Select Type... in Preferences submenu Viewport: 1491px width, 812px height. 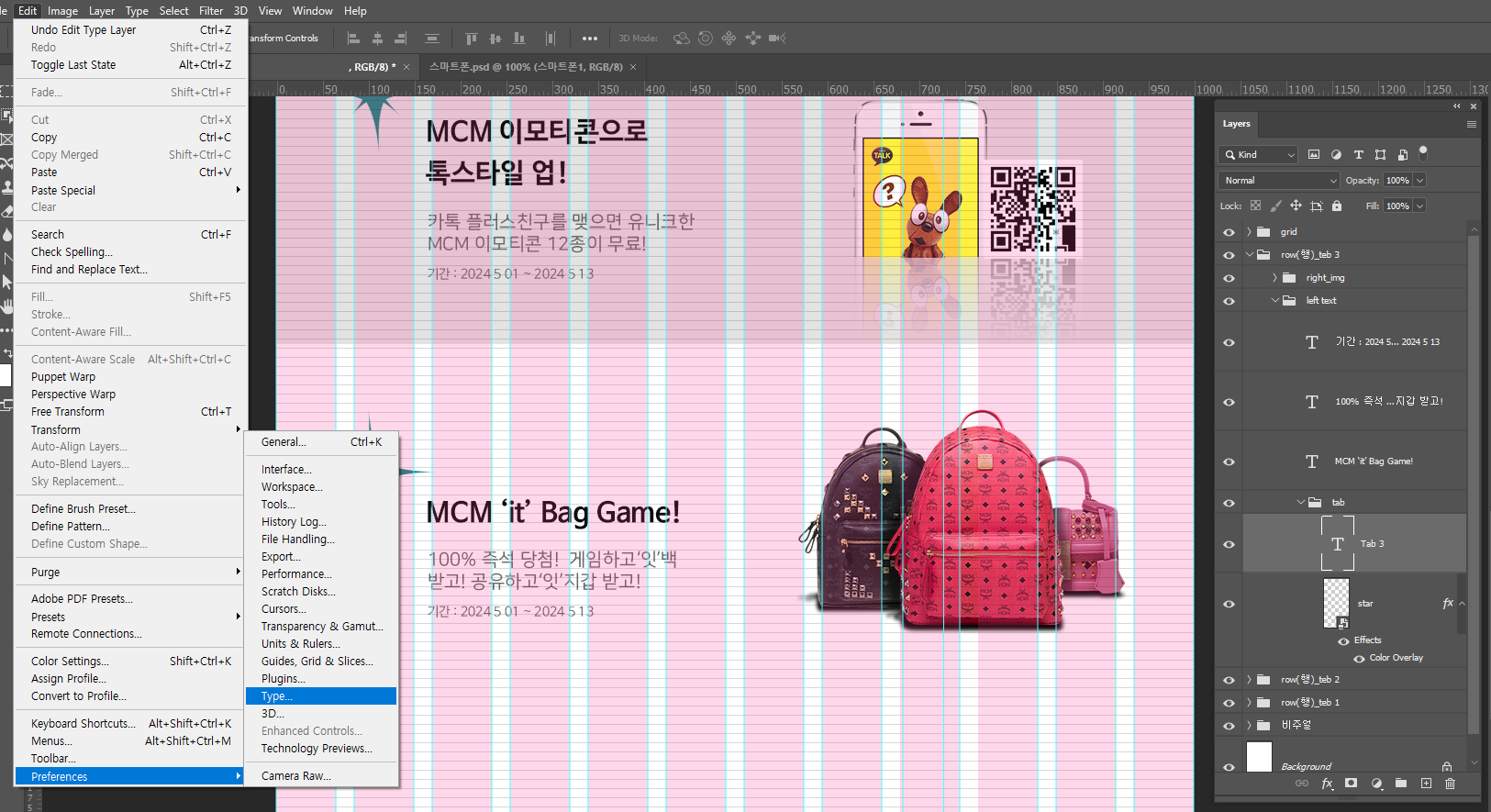pos(321,696)
